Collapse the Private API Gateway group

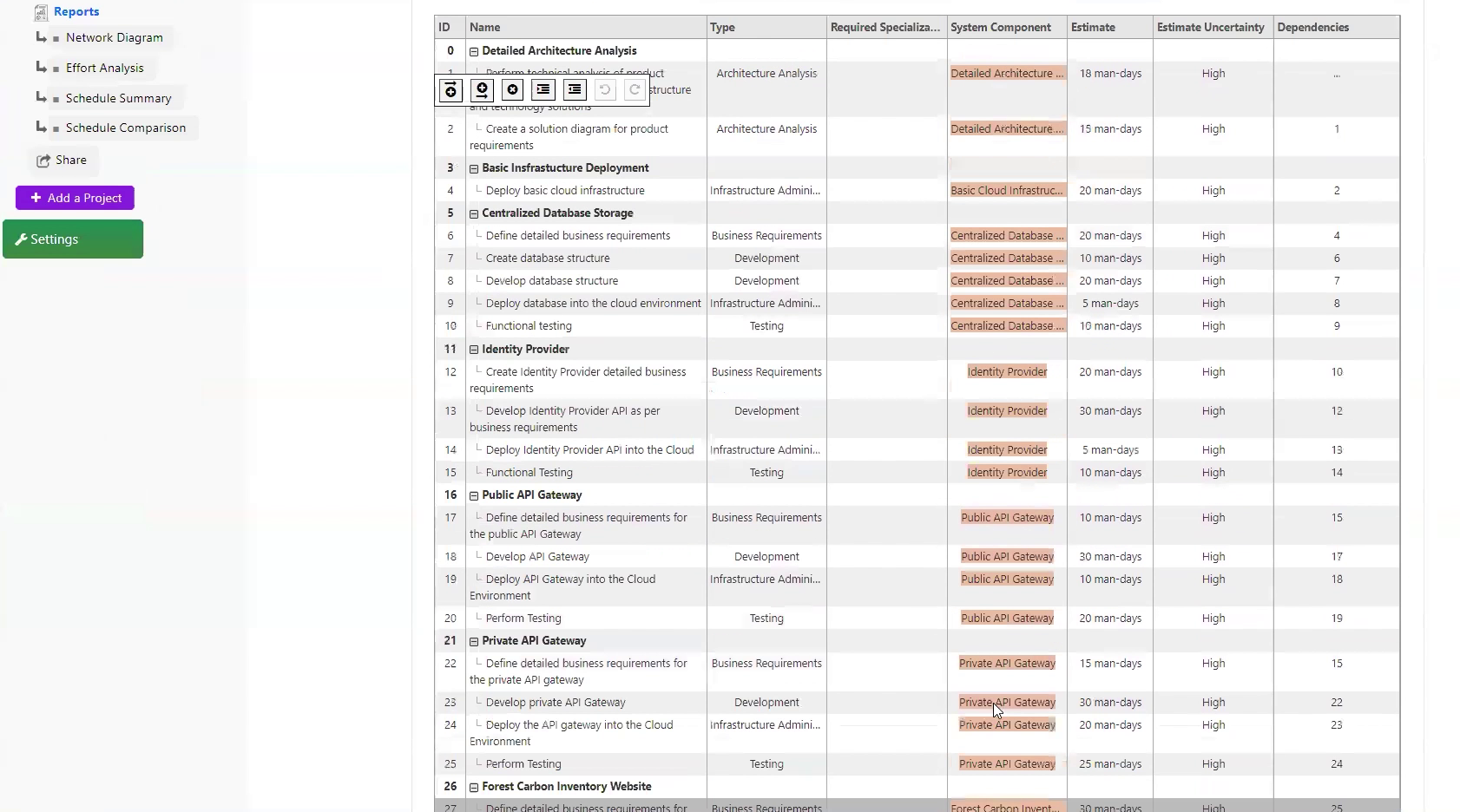pos(474,641)
